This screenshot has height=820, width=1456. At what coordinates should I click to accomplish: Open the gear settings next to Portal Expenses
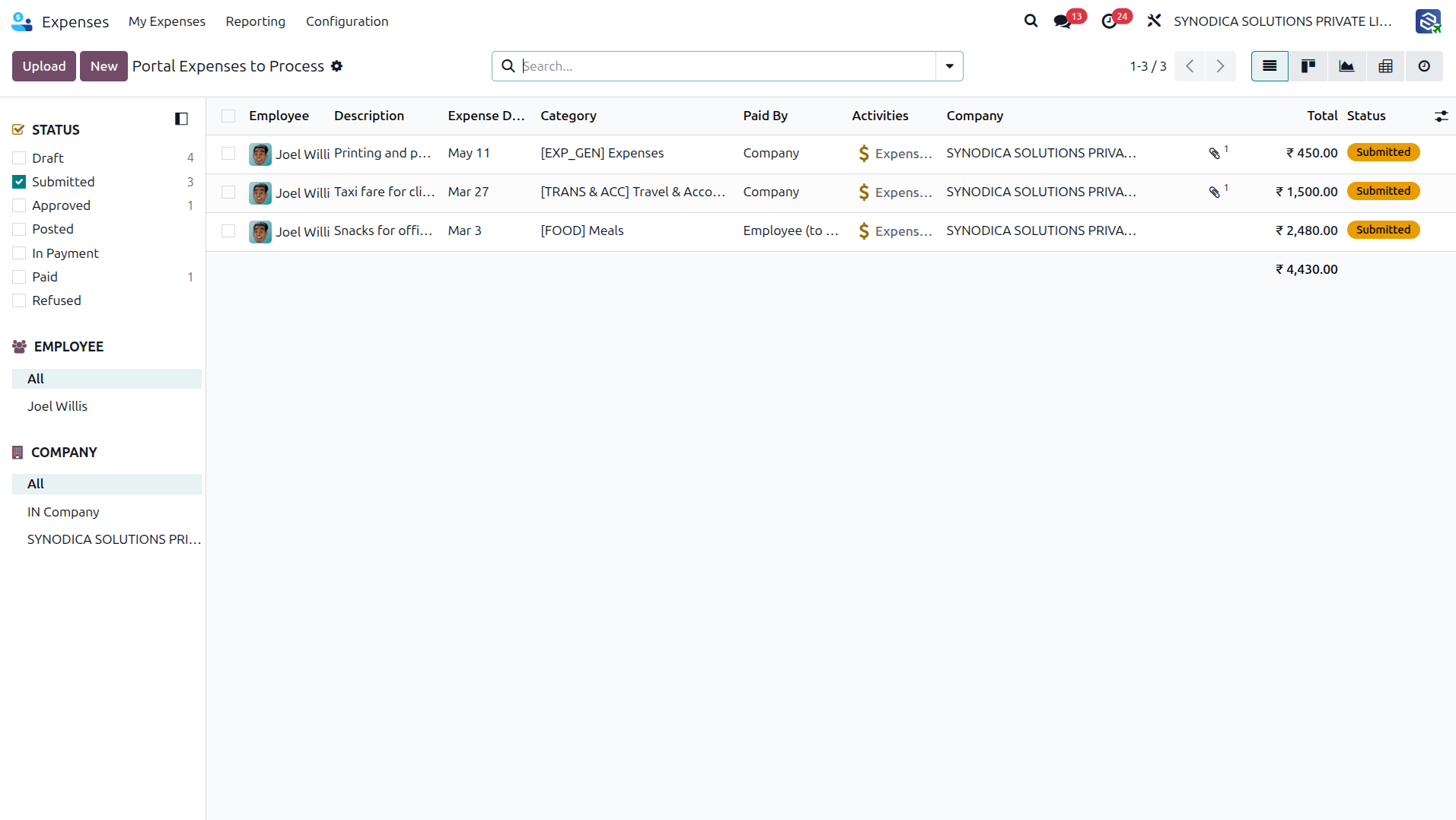tap(336, 66)
